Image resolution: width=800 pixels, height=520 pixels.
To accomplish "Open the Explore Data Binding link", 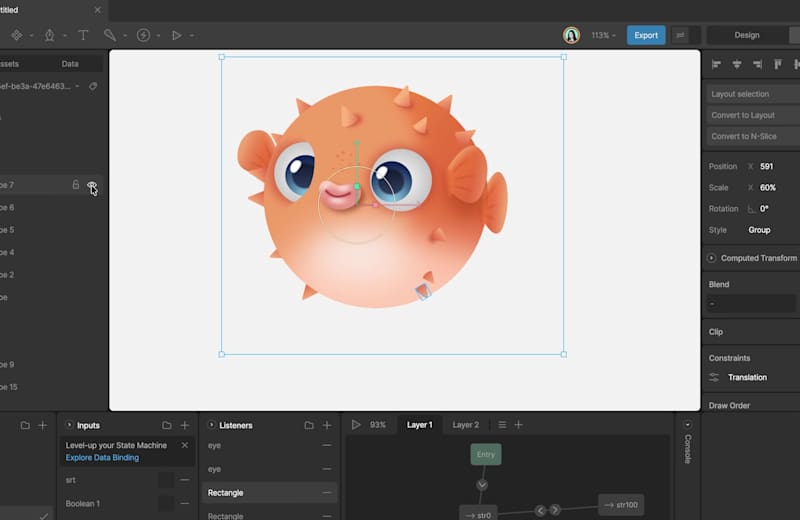I will 102,458.
